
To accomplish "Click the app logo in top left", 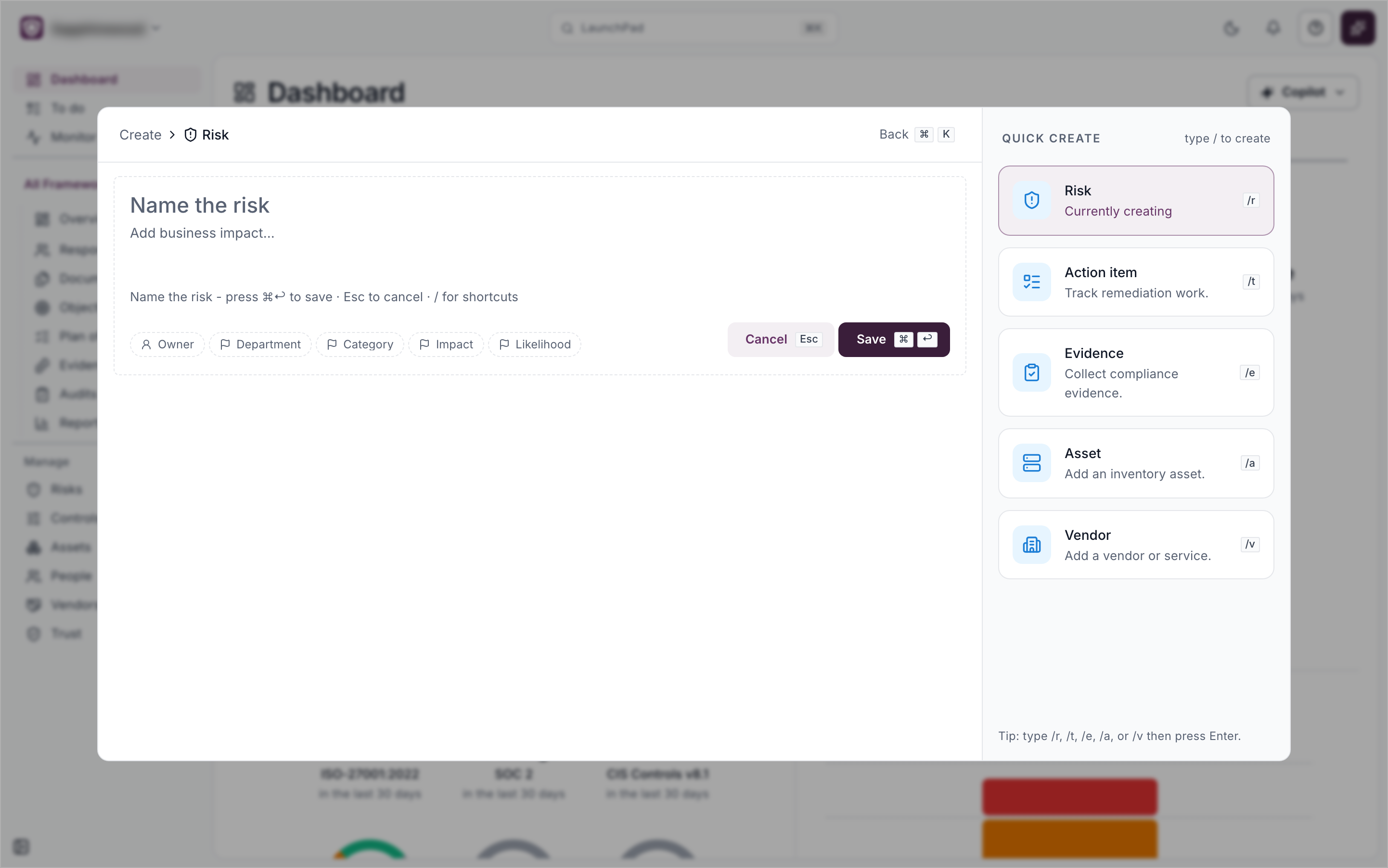I will click(x=32, y=28).
